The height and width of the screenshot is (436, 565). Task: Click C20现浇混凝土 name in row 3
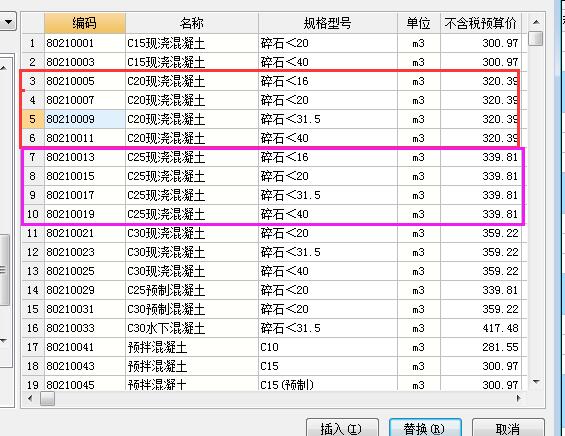(192, 81)
